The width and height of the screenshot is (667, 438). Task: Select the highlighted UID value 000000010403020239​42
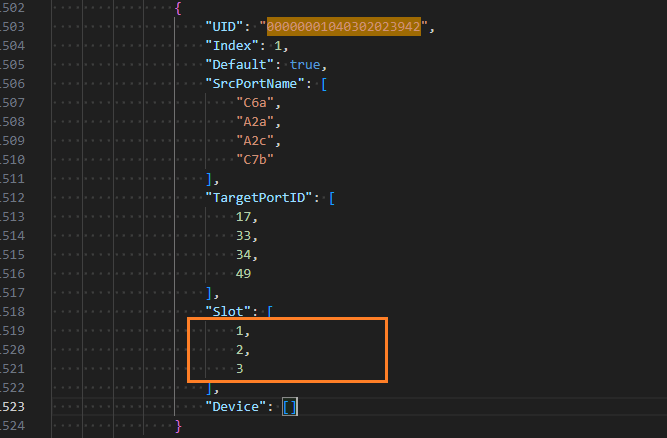coord(344,26)
